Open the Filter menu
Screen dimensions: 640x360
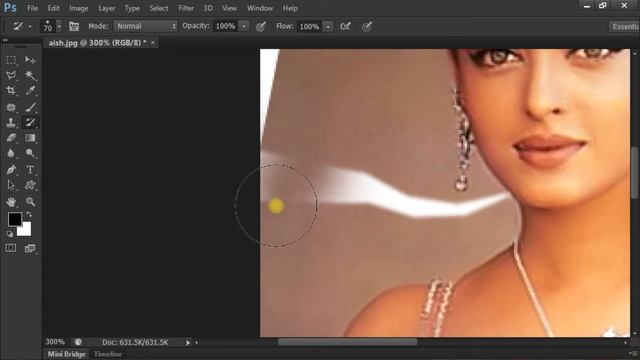click(x=186, y=8)
